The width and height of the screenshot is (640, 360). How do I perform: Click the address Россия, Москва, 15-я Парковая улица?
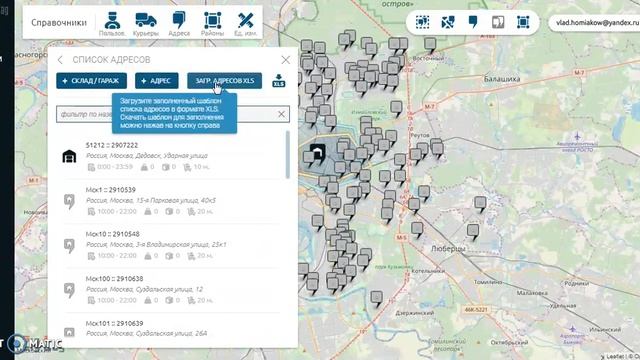pos(151,200)
